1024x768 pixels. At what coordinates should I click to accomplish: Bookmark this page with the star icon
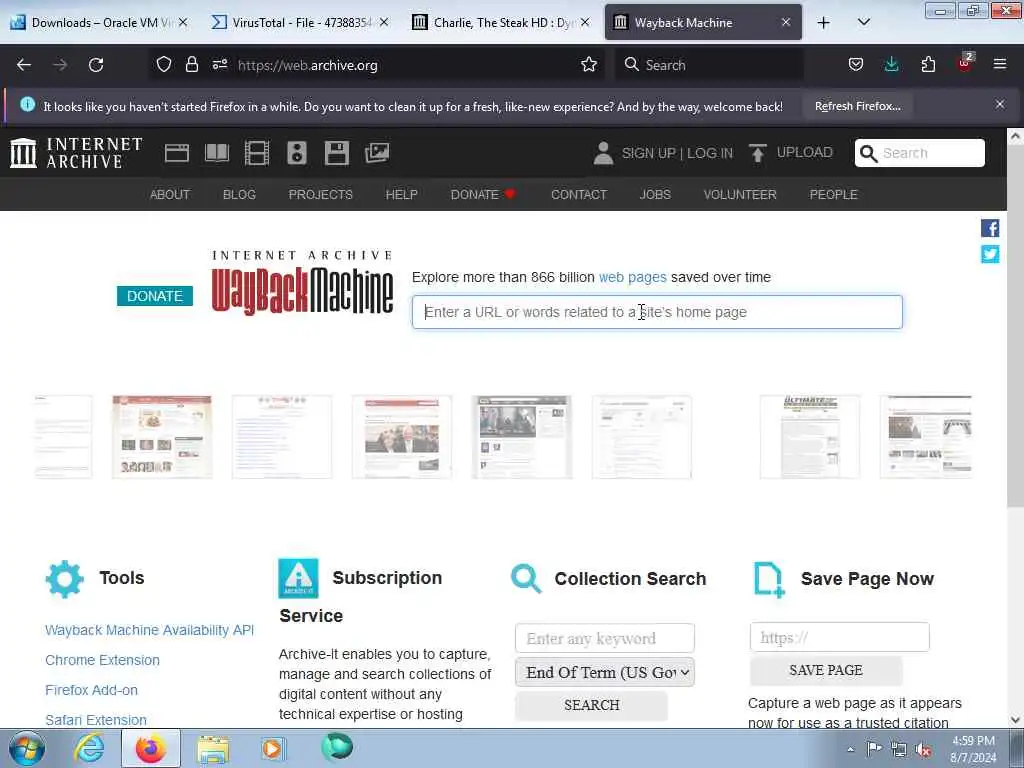(589, 65)
